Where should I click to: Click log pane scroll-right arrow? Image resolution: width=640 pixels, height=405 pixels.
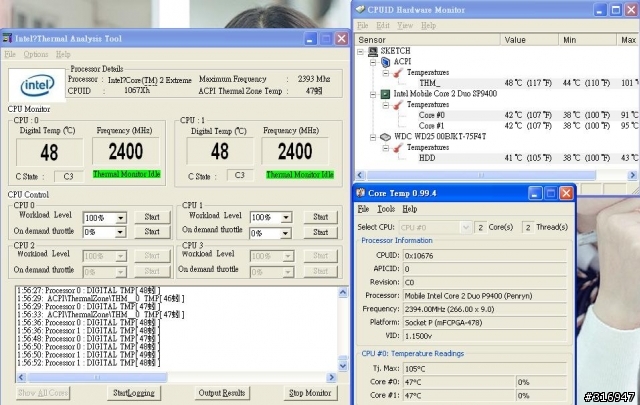(x=331, y=377)
